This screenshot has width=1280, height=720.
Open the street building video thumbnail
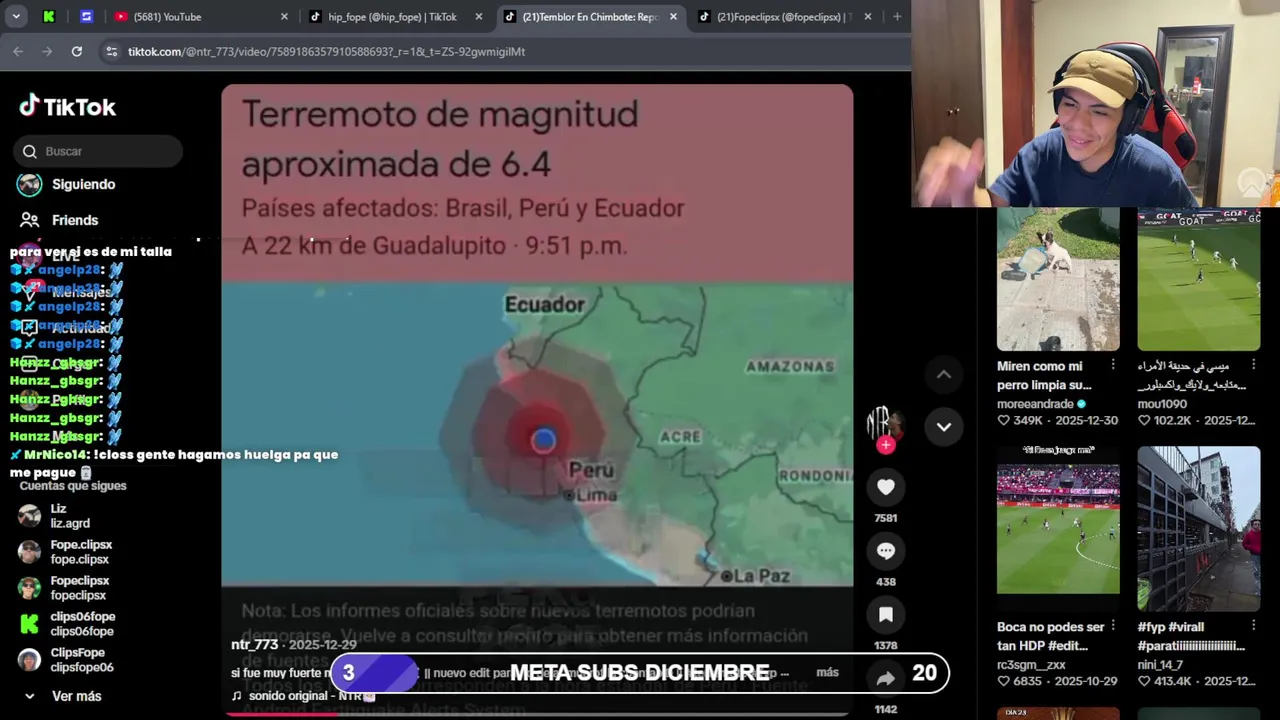[x=1198, y=528]
